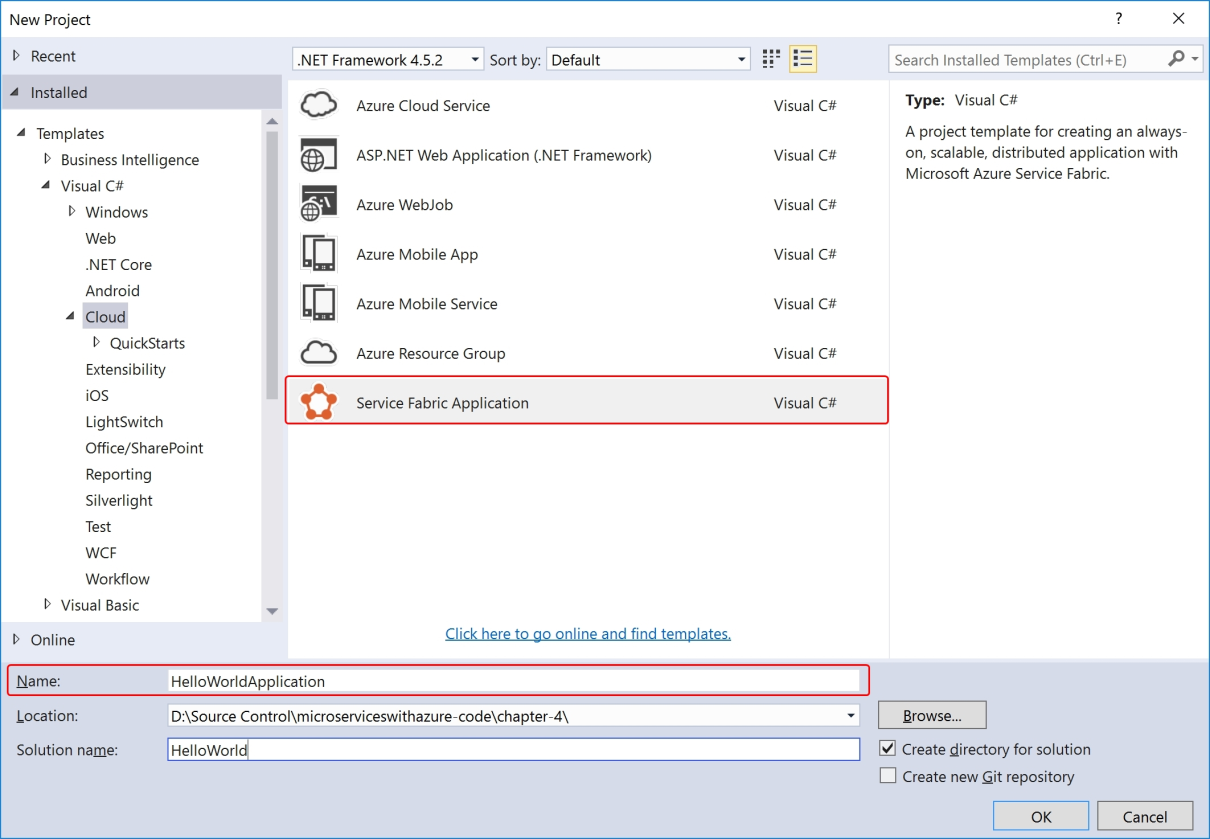Choose the Azure WebJob template icon

pyautogui.click(x=319, y=204)
